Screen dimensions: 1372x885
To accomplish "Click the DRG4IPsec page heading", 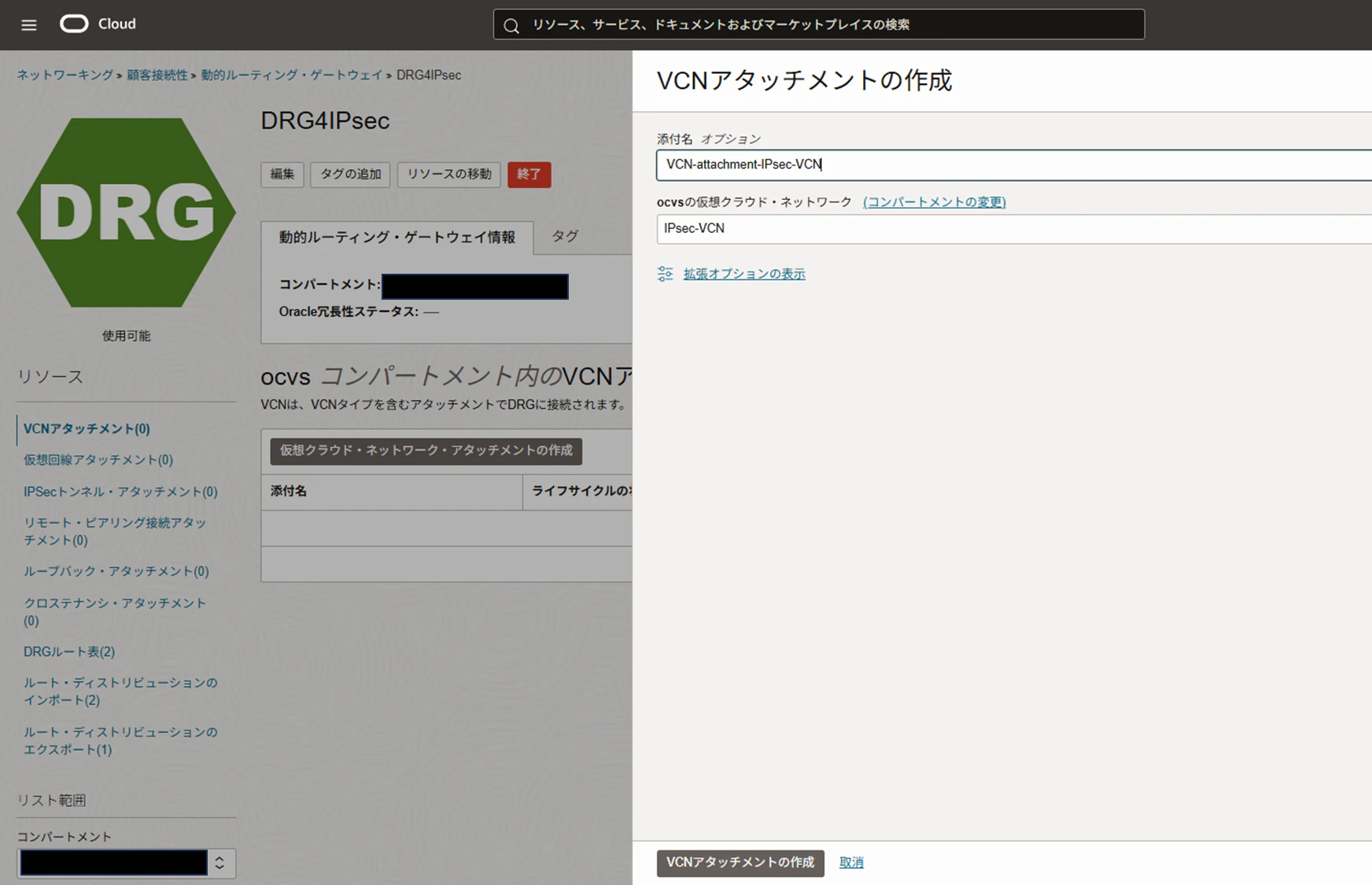I will (x=326, y=121).
